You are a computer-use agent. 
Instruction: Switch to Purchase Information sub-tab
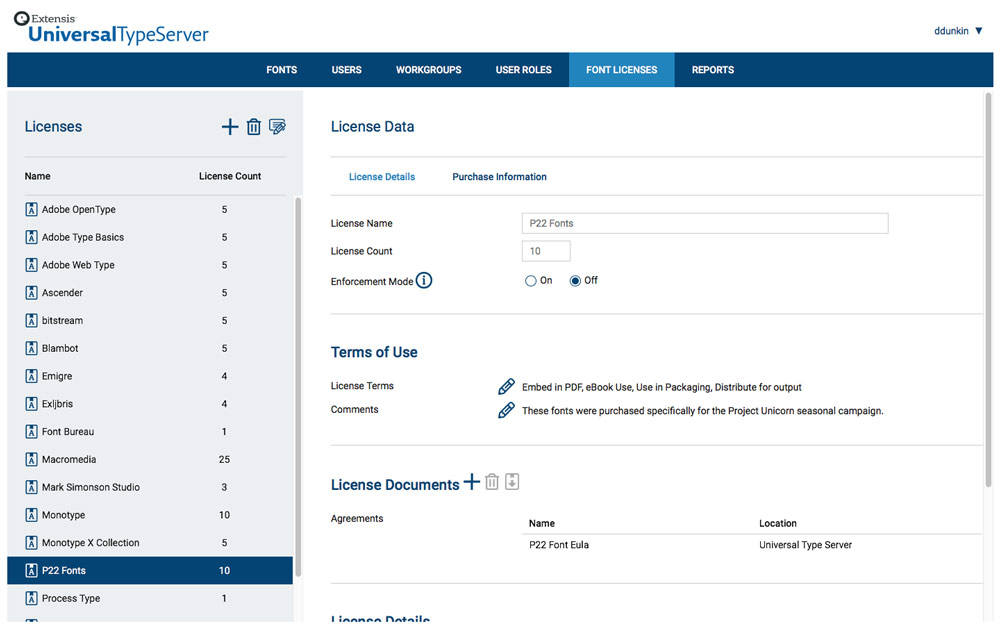499,177
